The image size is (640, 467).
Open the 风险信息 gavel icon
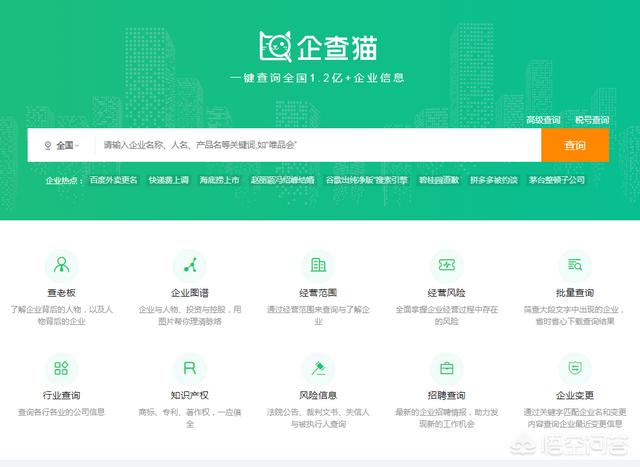click(318, 368)
